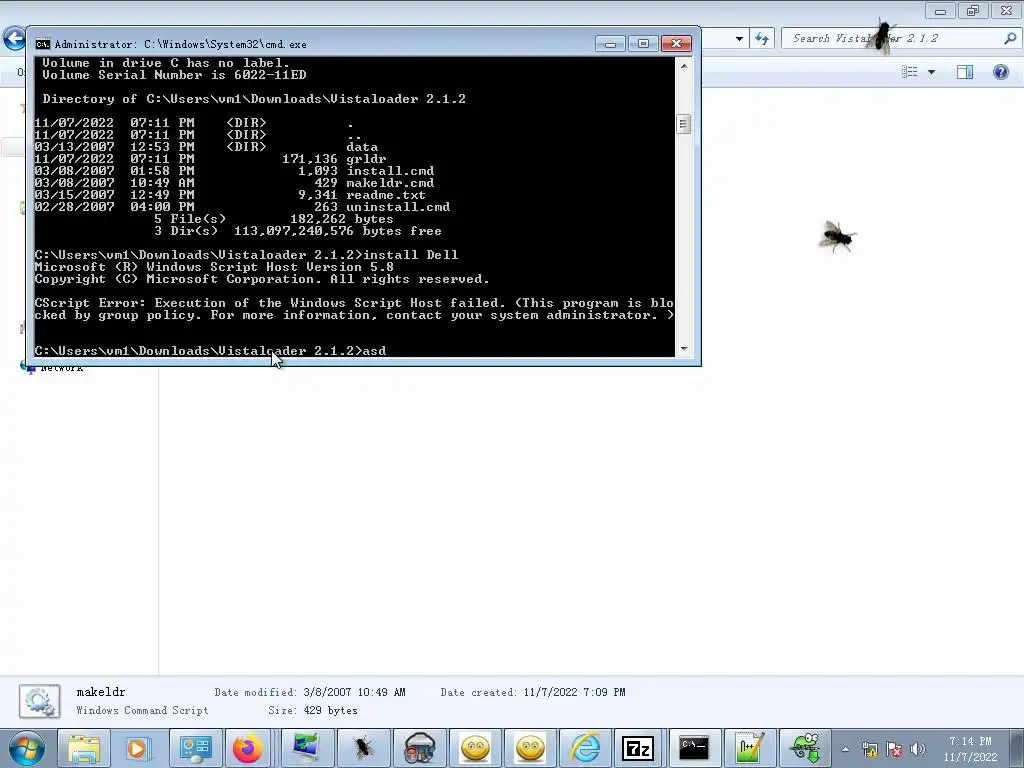Show hidden tray icons arrow

point(845,749)
